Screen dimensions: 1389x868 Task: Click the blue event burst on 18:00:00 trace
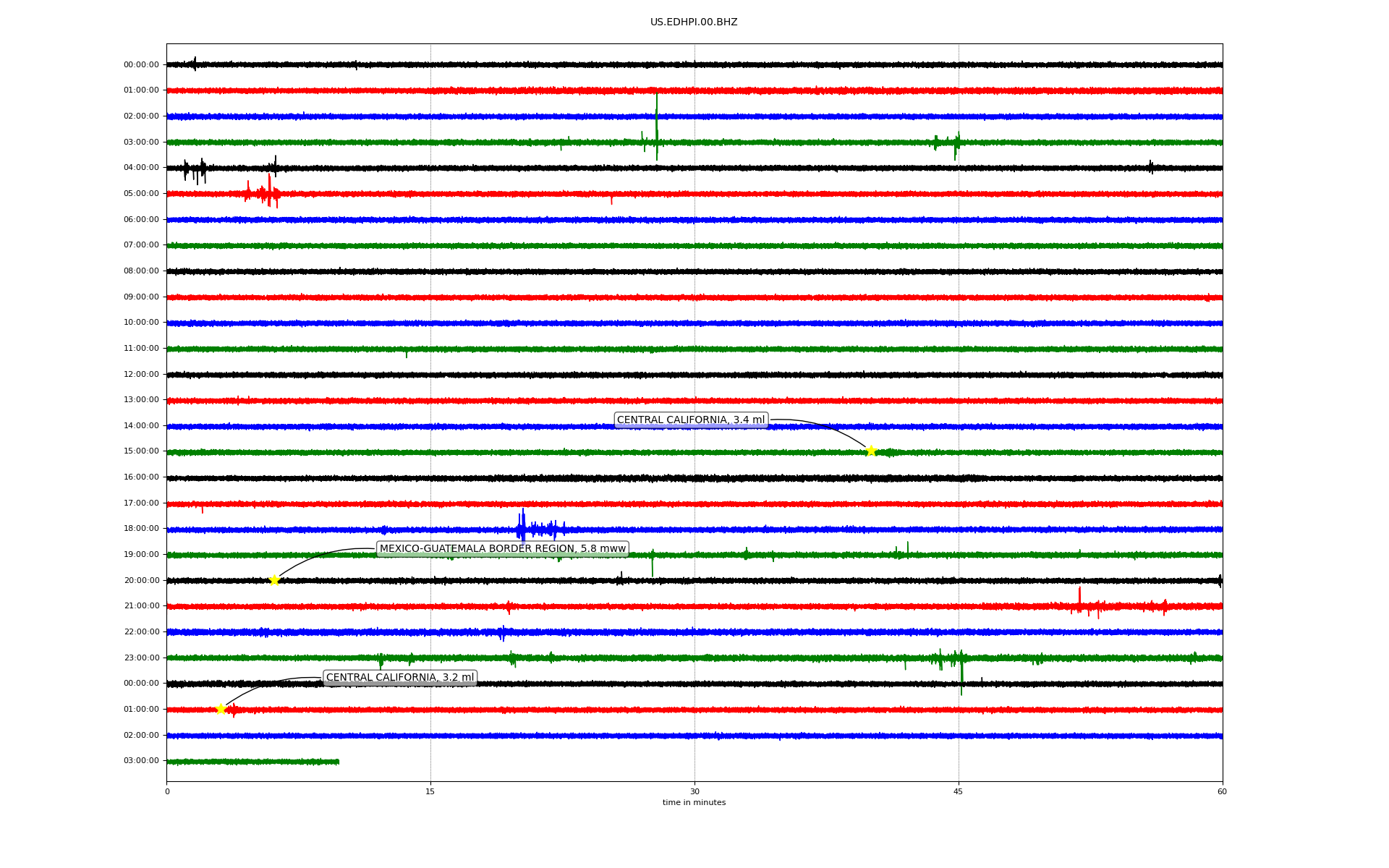[x=523, y=528]
